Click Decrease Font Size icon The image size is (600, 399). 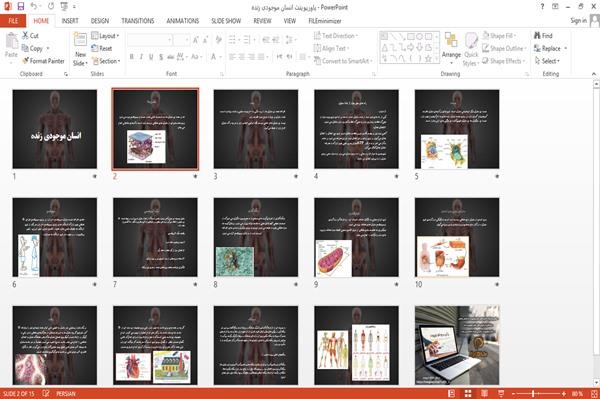pyautogui.click(x=206, y=40)
